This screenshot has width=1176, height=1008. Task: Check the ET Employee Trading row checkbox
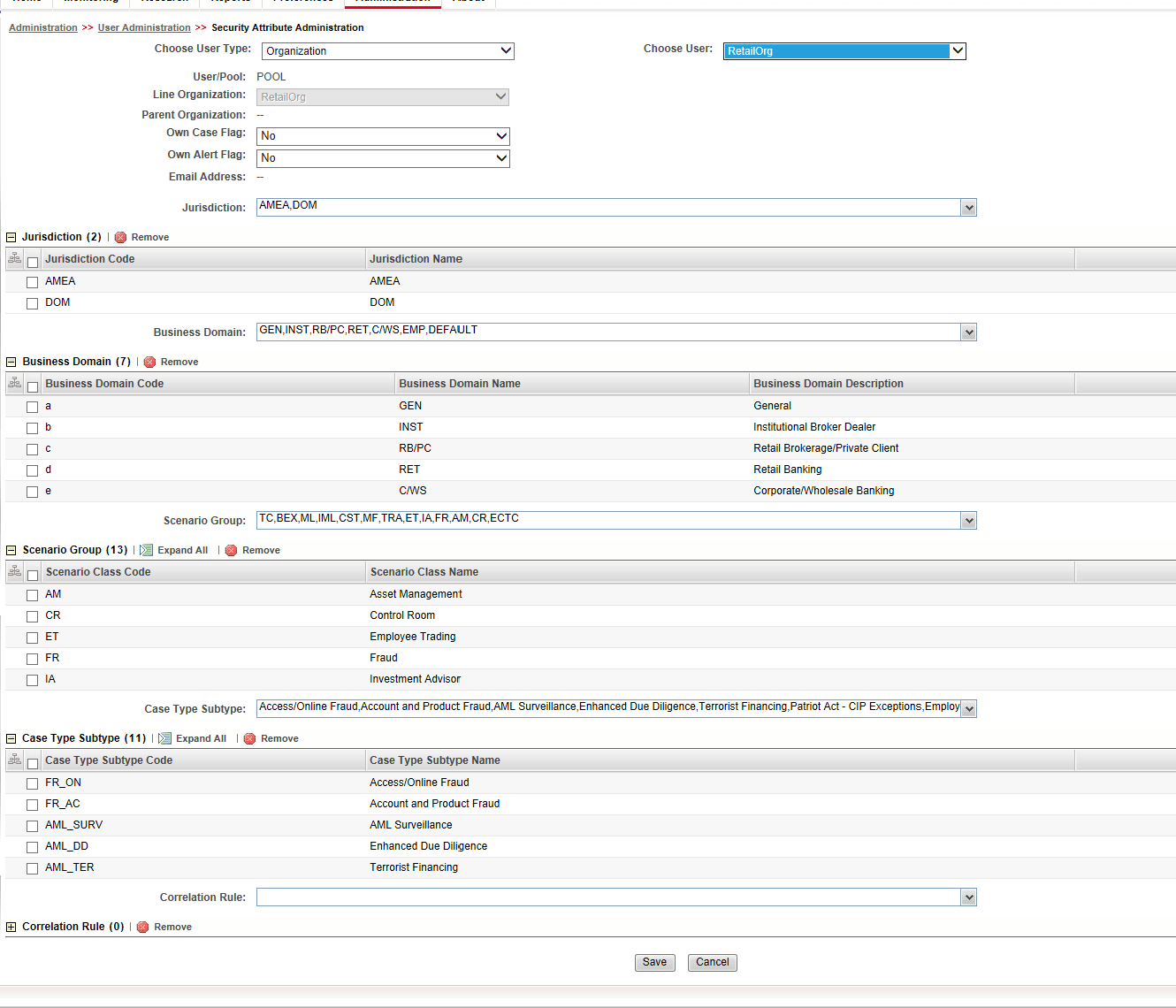pyautogui.click(x=33, y=638)
